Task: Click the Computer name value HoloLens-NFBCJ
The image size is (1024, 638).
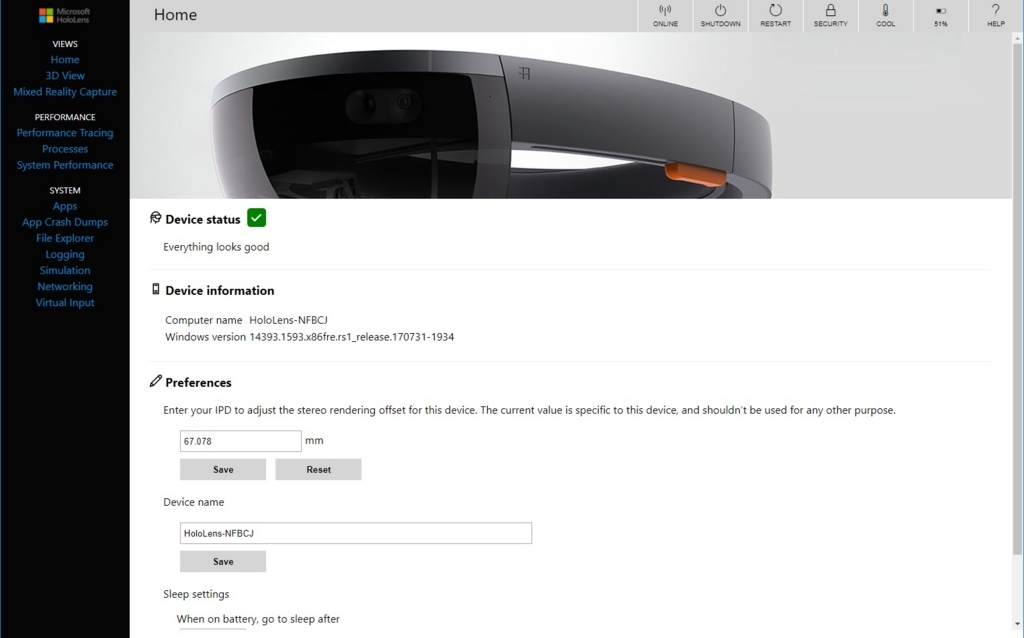Action: (288, 320)
